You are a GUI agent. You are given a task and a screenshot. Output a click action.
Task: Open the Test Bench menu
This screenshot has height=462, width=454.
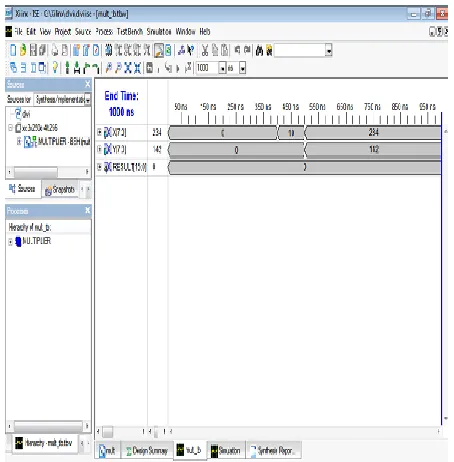coord(130,32)
